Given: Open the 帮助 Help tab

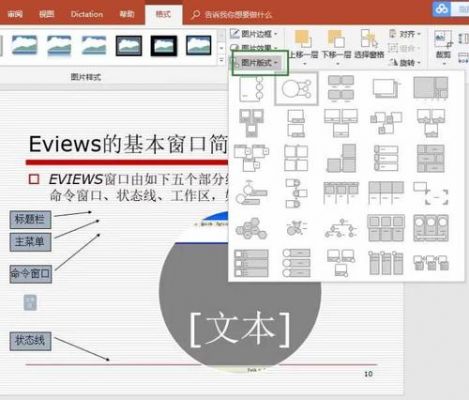Looking at the screenshot, I should [127, 14].
